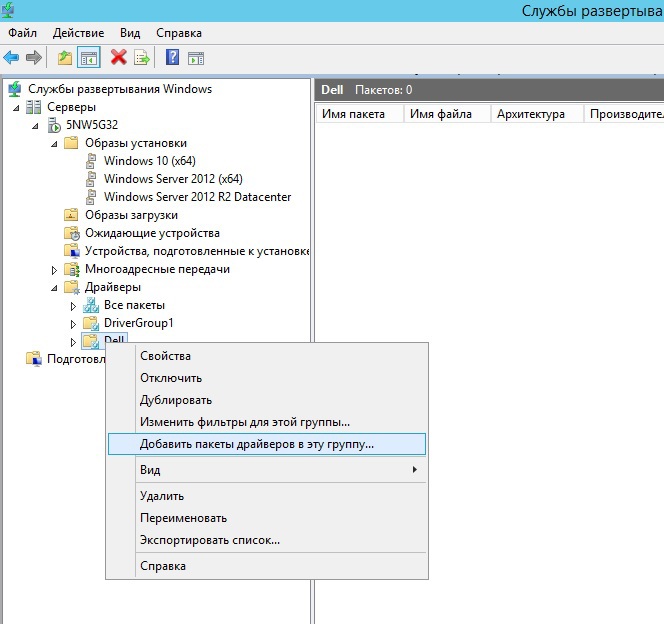Toggle the Show/Hide console tree icon
The height and width of the screenshot is (624, 664).
pyautogui.click(x=89, y=58)
